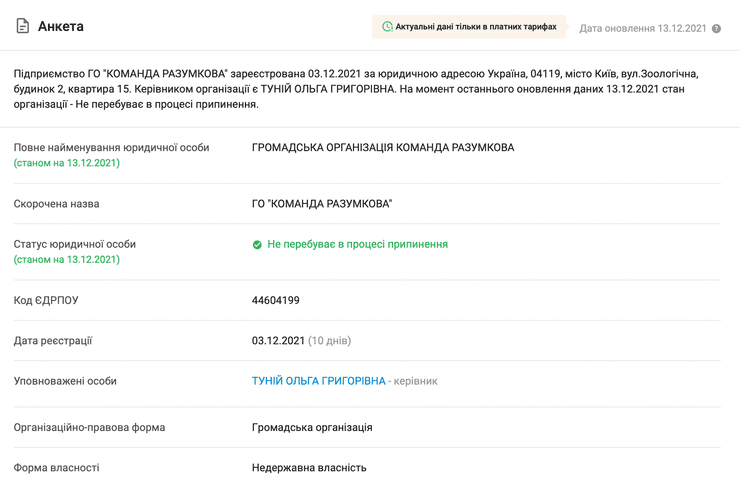
Task: Click the 'Код ЄДРПОУ' row label
Action: tap(46, 300)
